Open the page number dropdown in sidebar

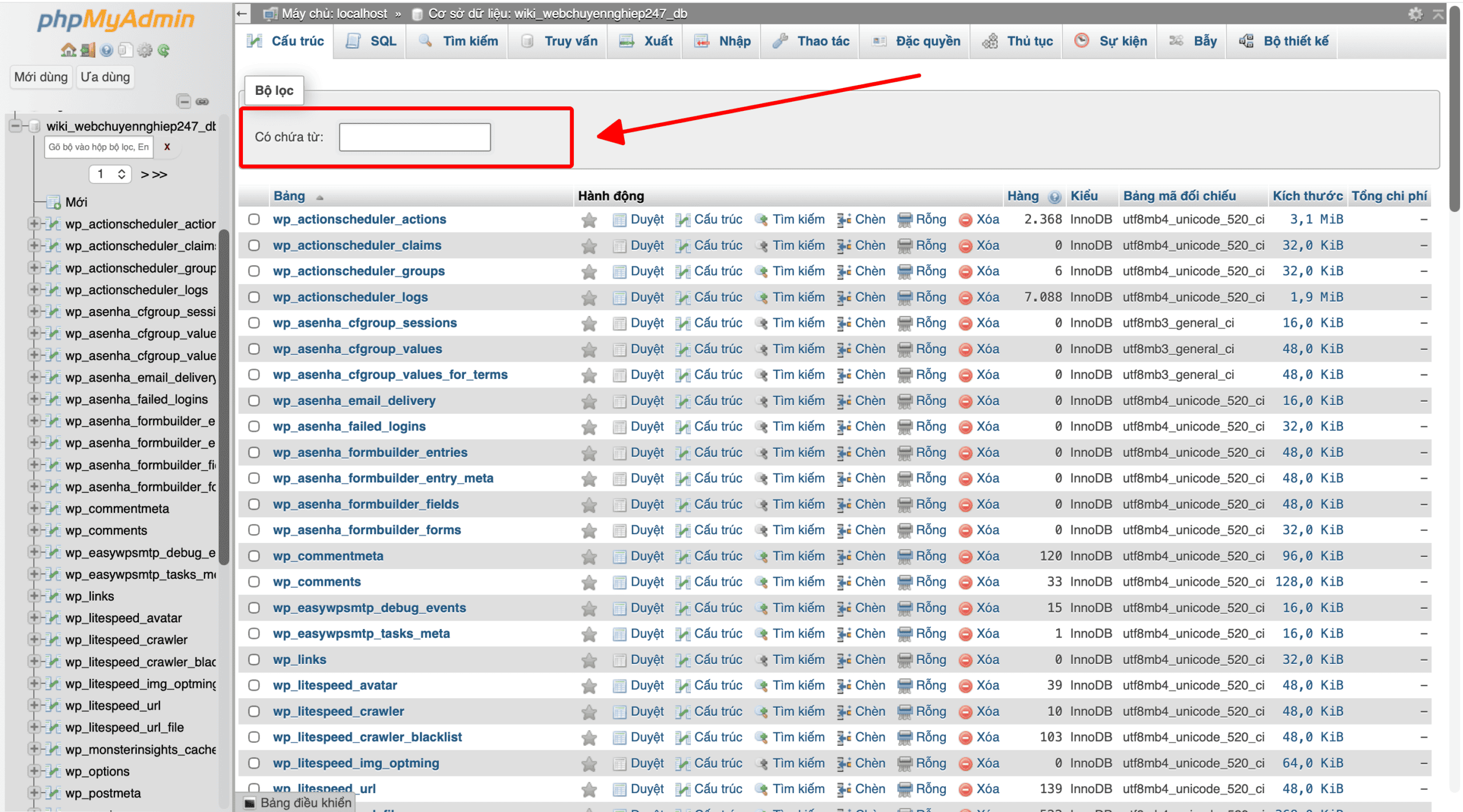(x=110, y=174)
